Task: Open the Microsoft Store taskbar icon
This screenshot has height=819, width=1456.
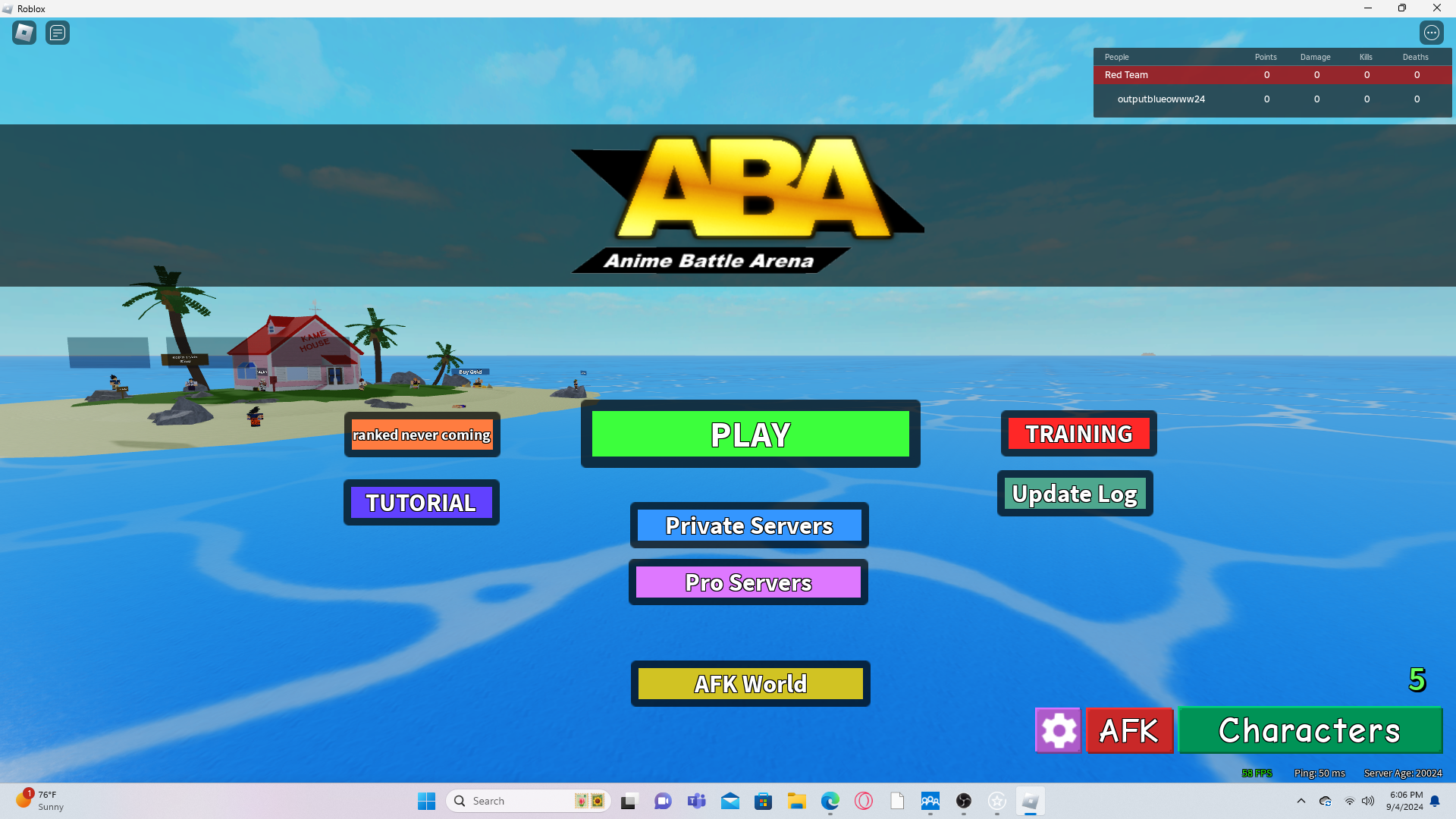Action: [763, 801]
